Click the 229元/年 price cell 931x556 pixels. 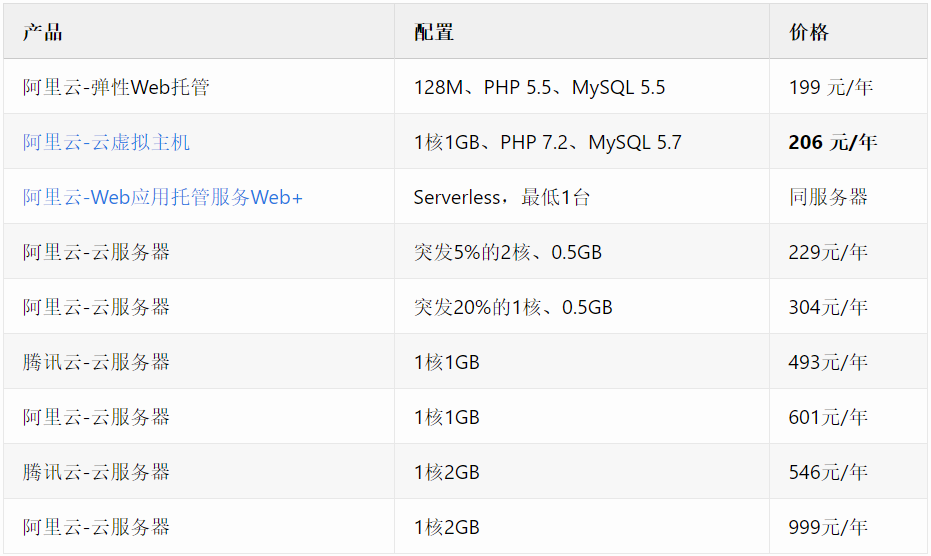[848, 251]
